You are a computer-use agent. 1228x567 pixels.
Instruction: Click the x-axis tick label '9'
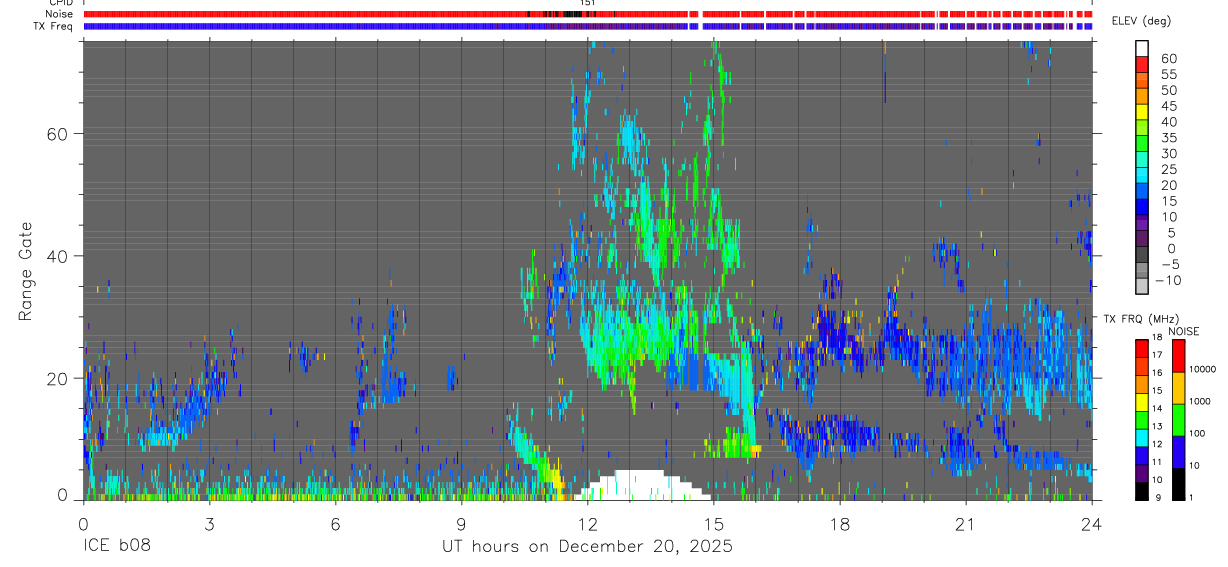461,524
